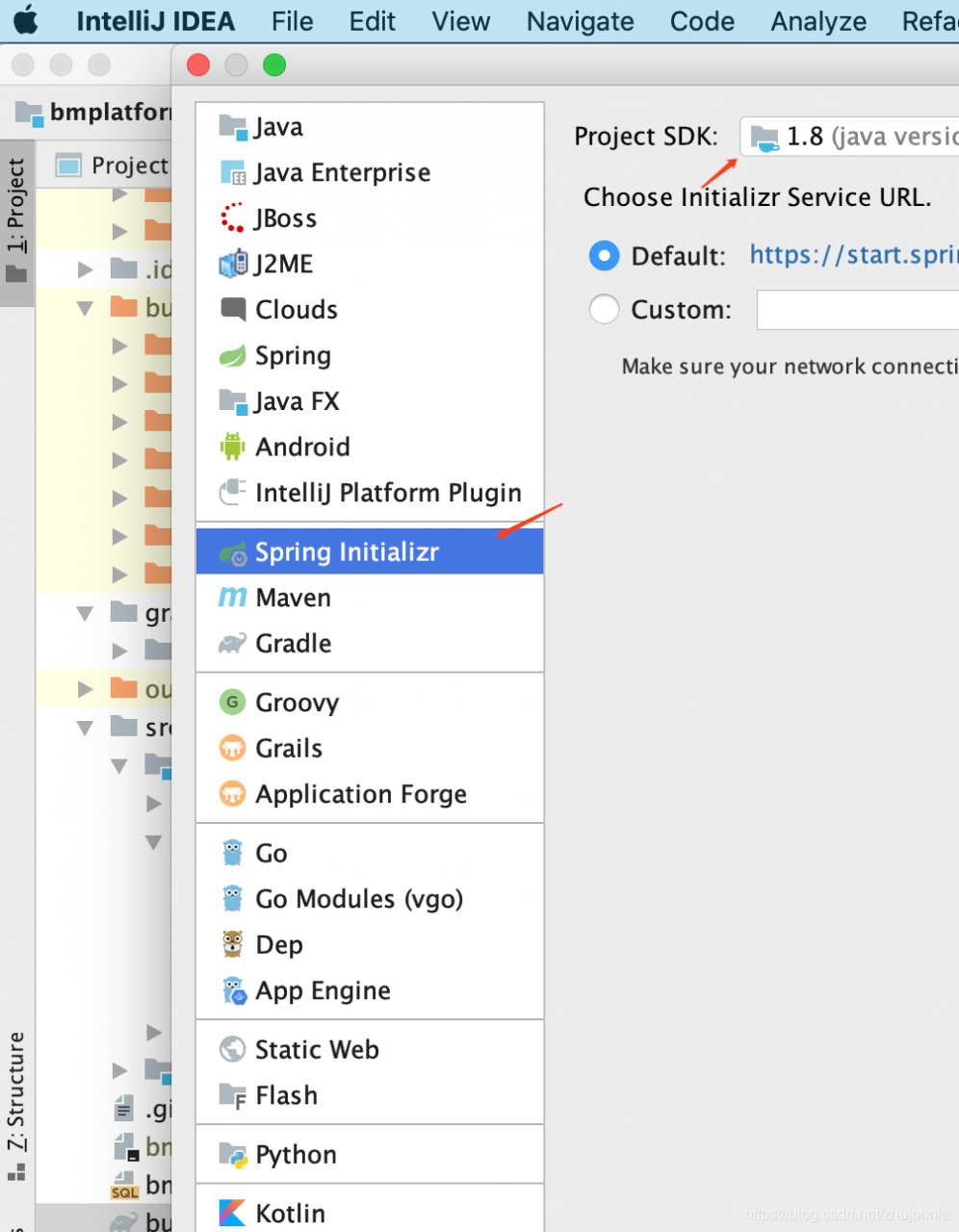Screen dimensions: 959x1232
Task: Select the Go Modules (vgo) label
Action: point(359,899)
